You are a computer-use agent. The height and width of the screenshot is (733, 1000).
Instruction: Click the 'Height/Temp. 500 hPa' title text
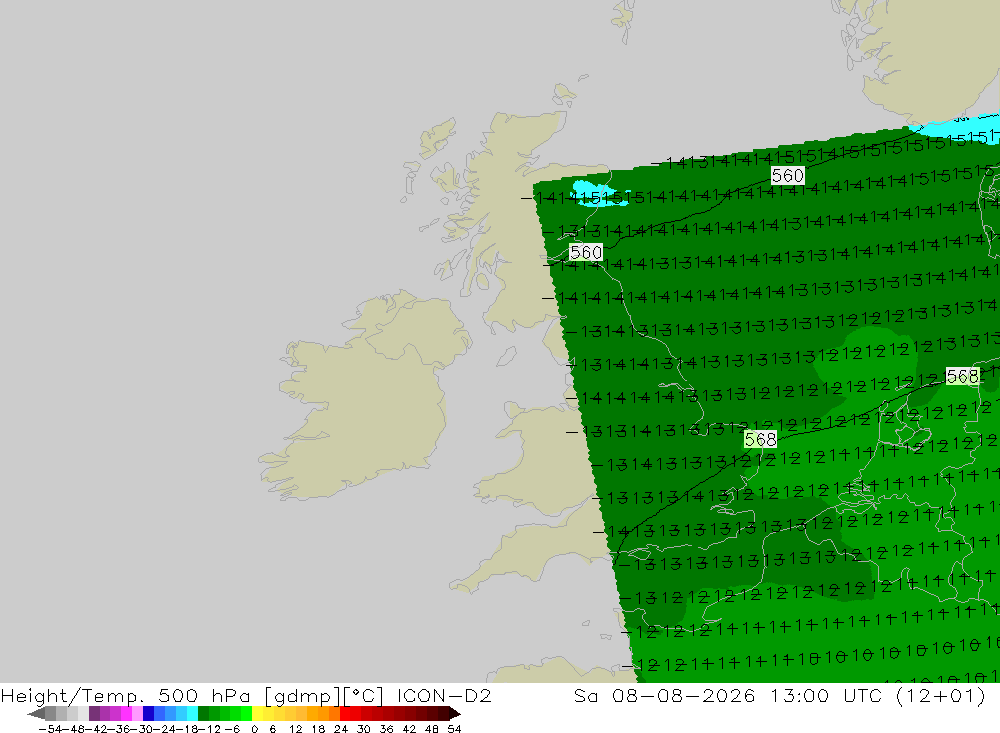coord(127,695)
